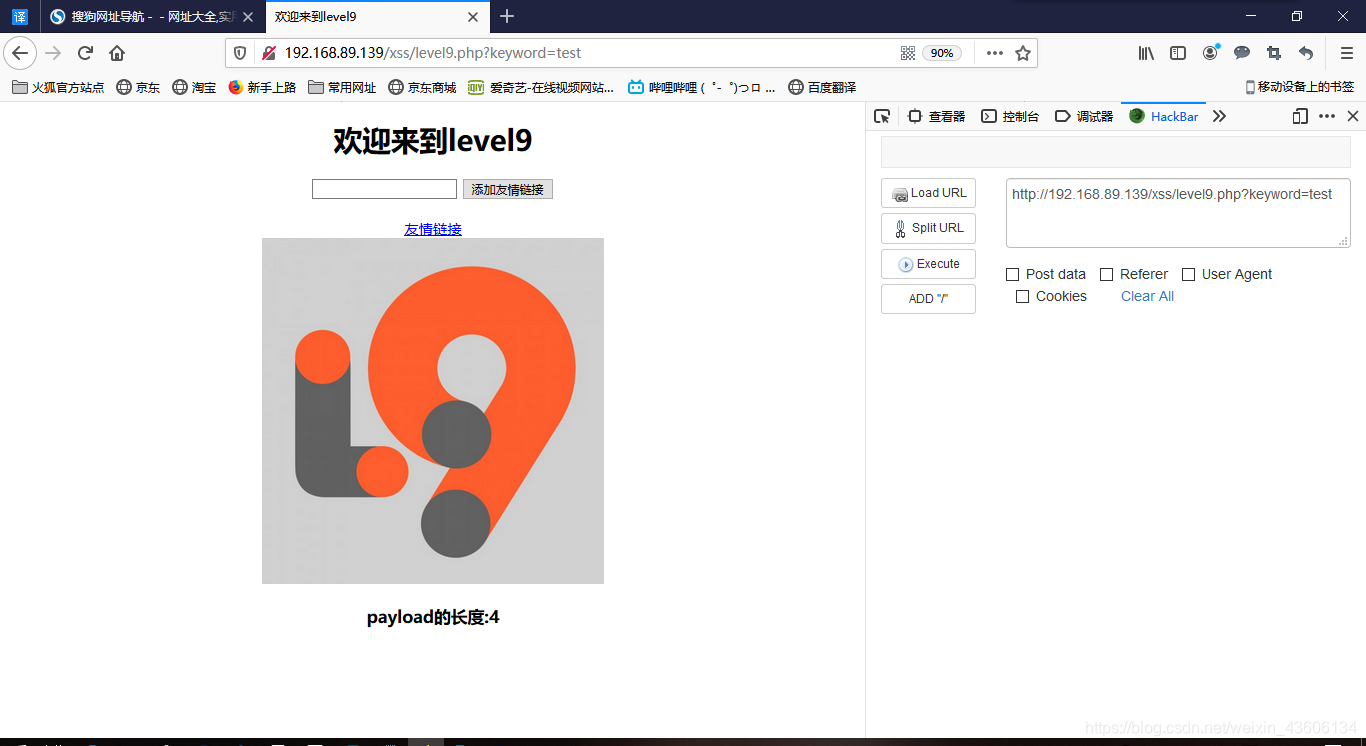Image resolution: width=1366 pixels, height=746 pixels.
Task: Enable the Post data checkbox
Action: (x=1013, y=274)
